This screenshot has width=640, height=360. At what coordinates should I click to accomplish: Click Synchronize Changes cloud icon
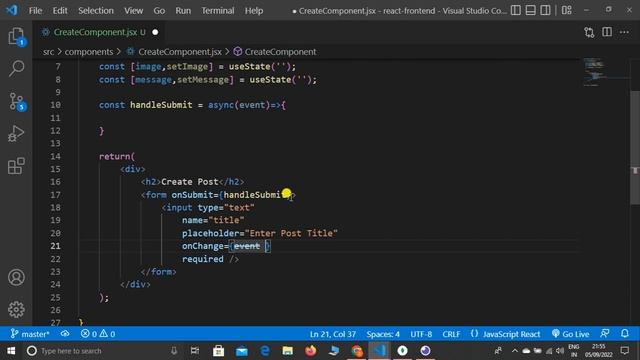65,334
